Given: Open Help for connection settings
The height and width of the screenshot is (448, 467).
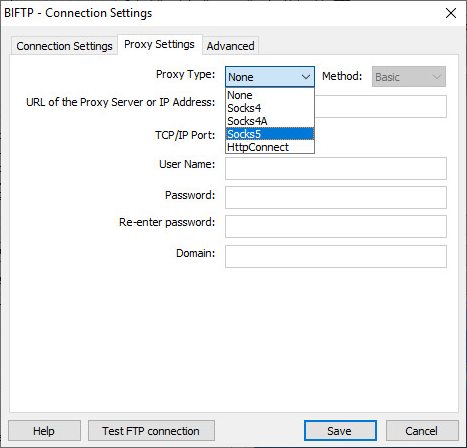Looking at the screenshot, I should click(x=44, y=431).
